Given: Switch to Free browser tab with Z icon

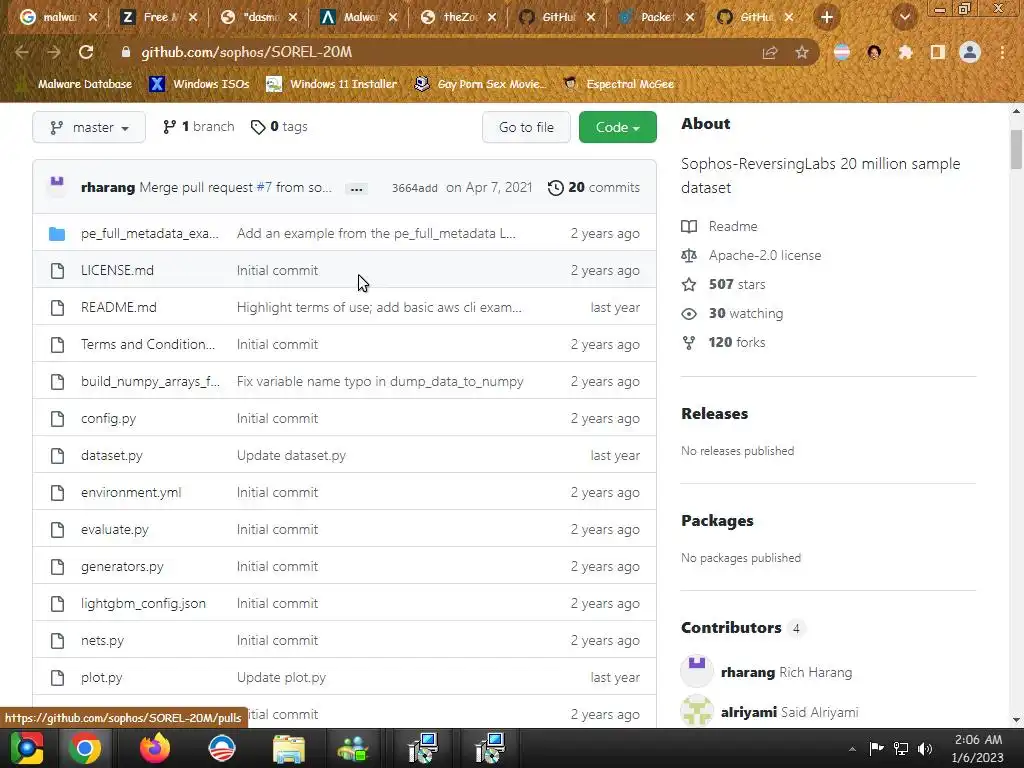Looking at the screenshot, I should click(159, 18).
